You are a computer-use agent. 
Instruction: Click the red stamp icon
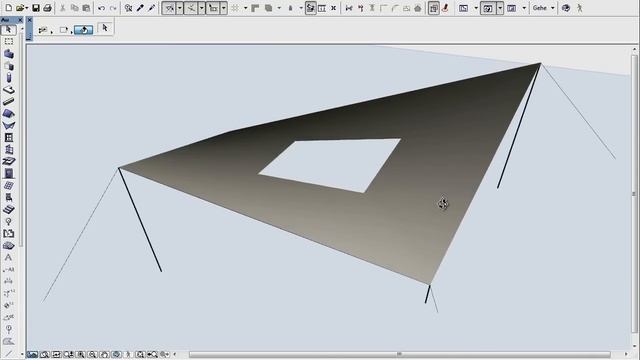tap(445, 8)
